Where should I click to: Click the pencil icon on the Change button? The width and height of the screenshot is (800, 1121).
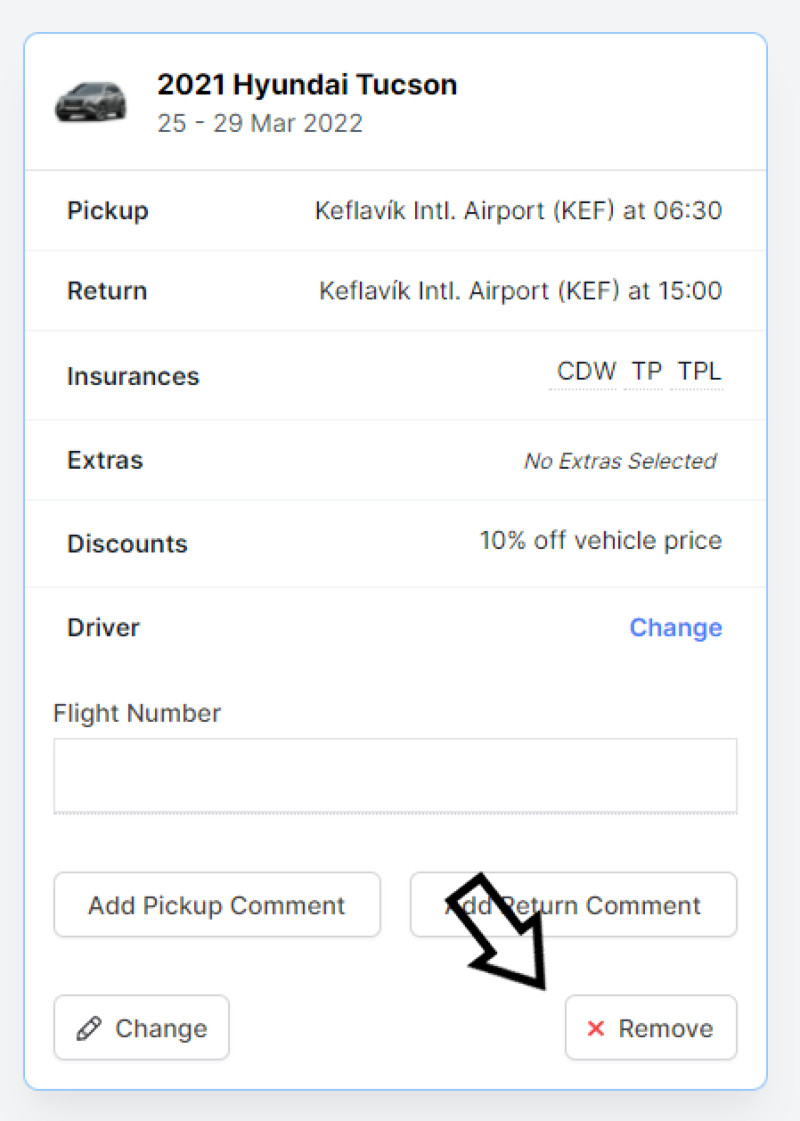pyautogui.click(x=89, y=1029)
